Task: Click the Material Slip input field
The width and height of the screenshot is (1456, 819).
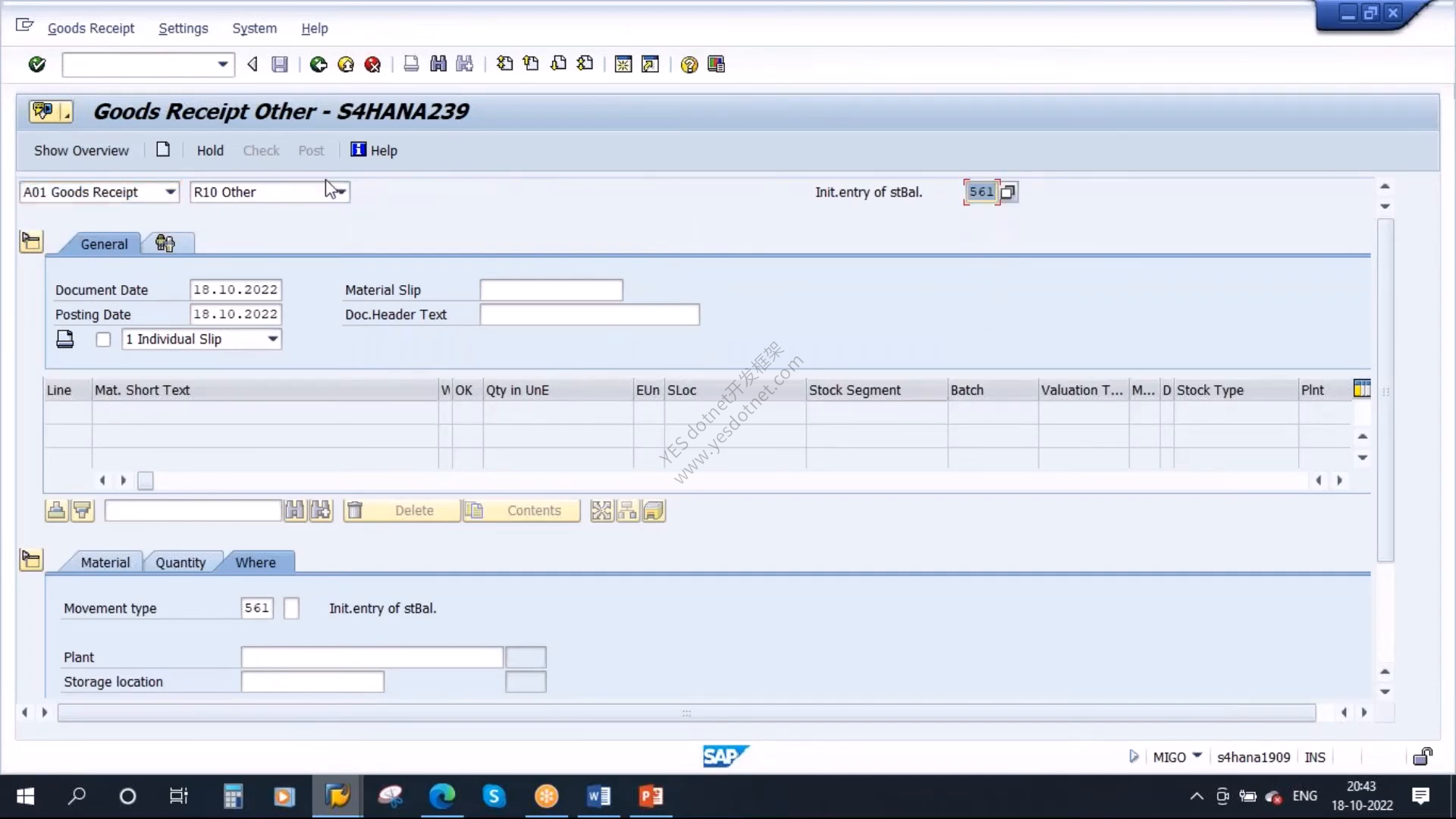Action: 551,290
